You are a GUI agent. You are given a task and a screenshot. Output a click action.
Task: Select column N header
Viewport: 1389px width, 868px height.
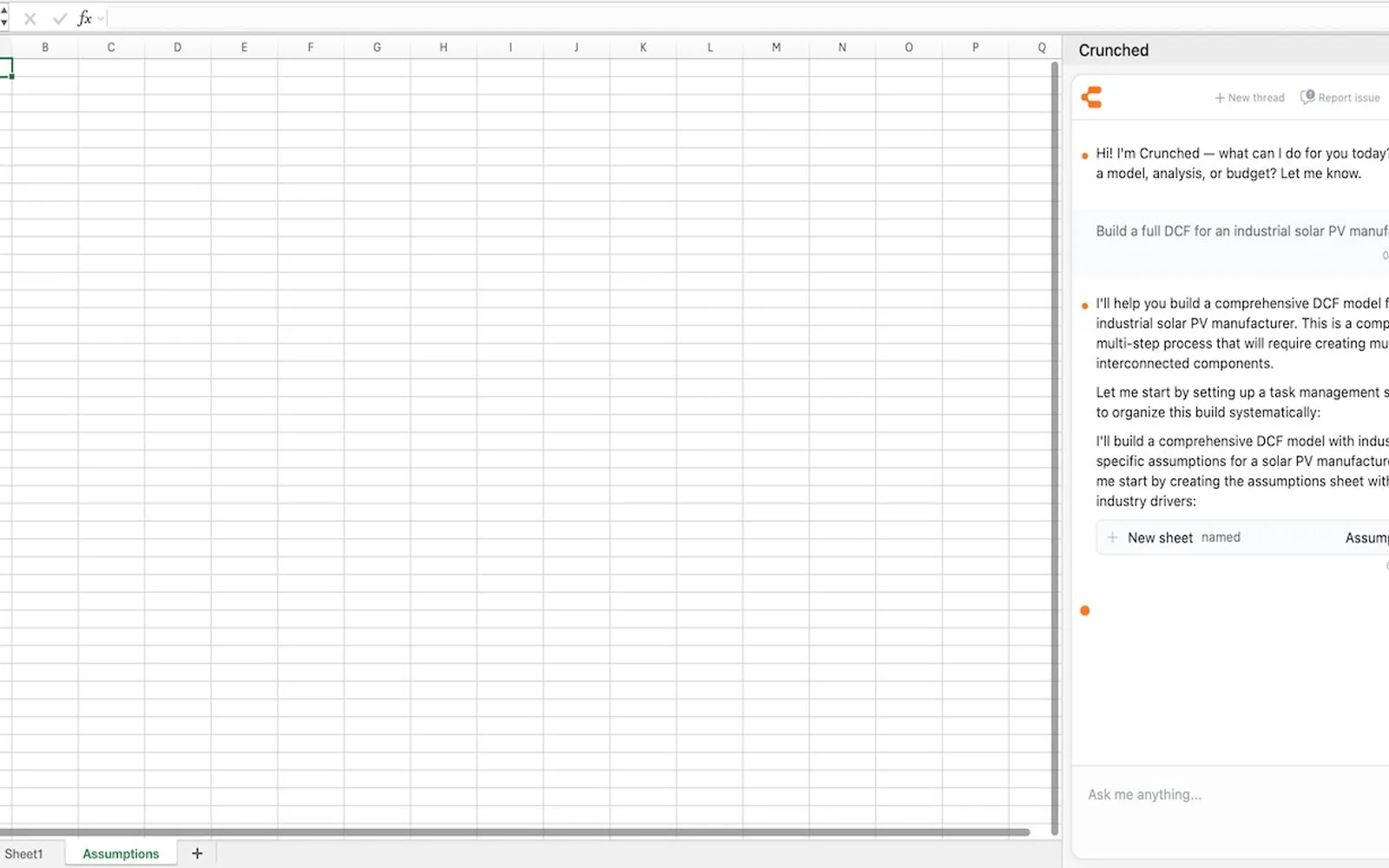point(842,48)
